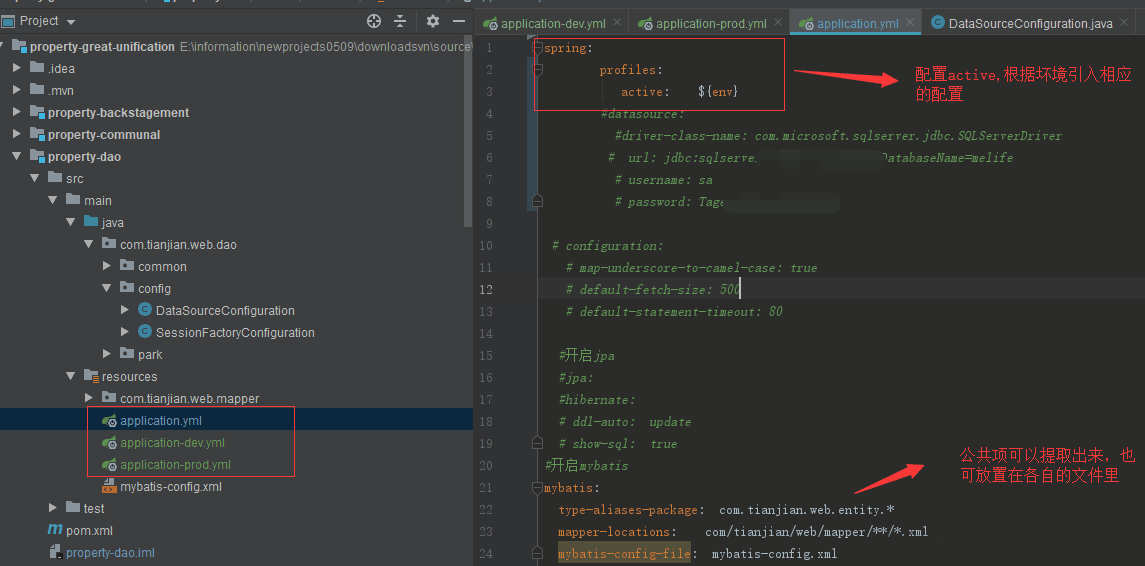Select pom.xml in the project tree
This screenshot has width=1145, height=566.
point(88,531)
